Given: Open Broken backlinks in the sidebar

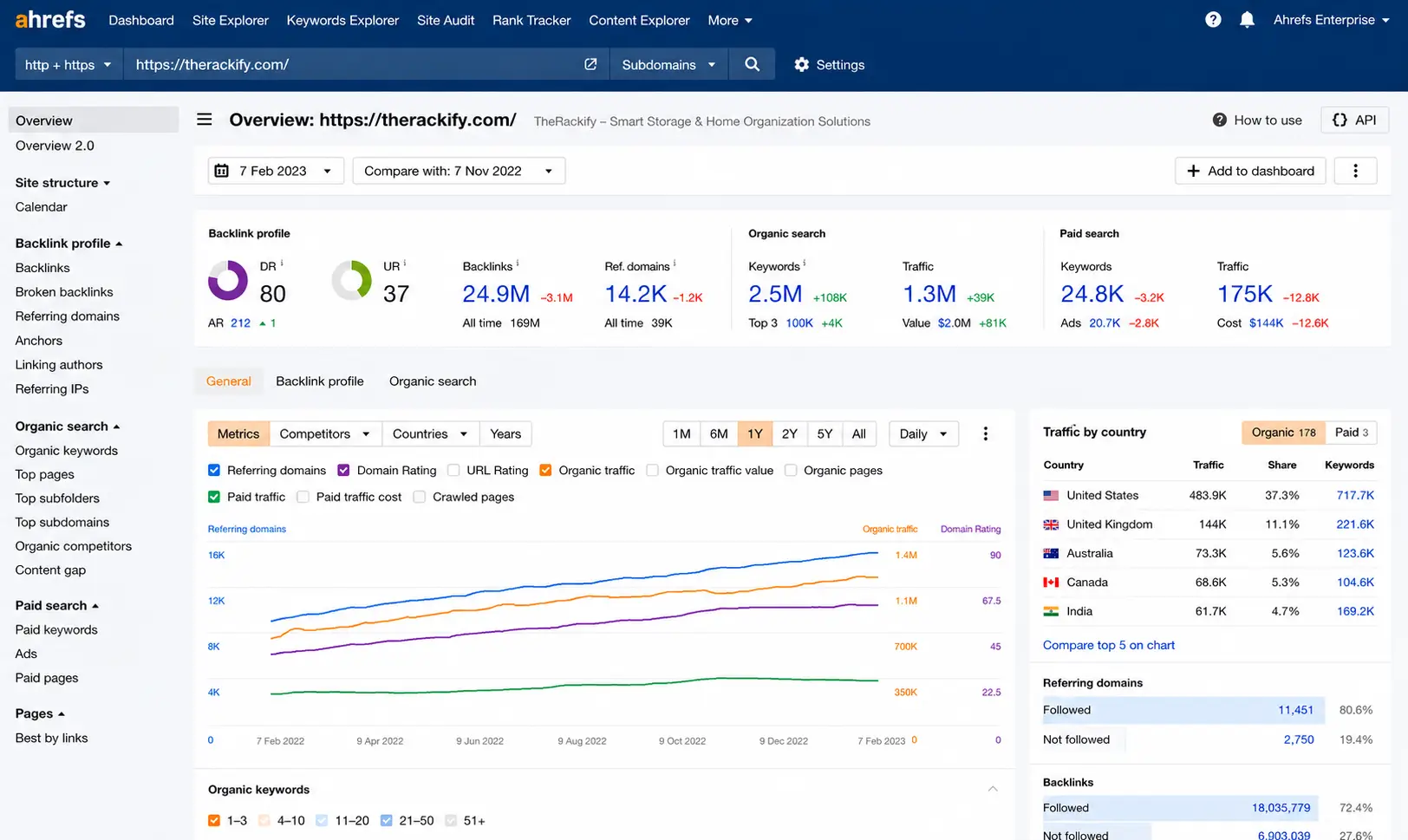Looking at the screenshot, I should click(x=64, y=292).
